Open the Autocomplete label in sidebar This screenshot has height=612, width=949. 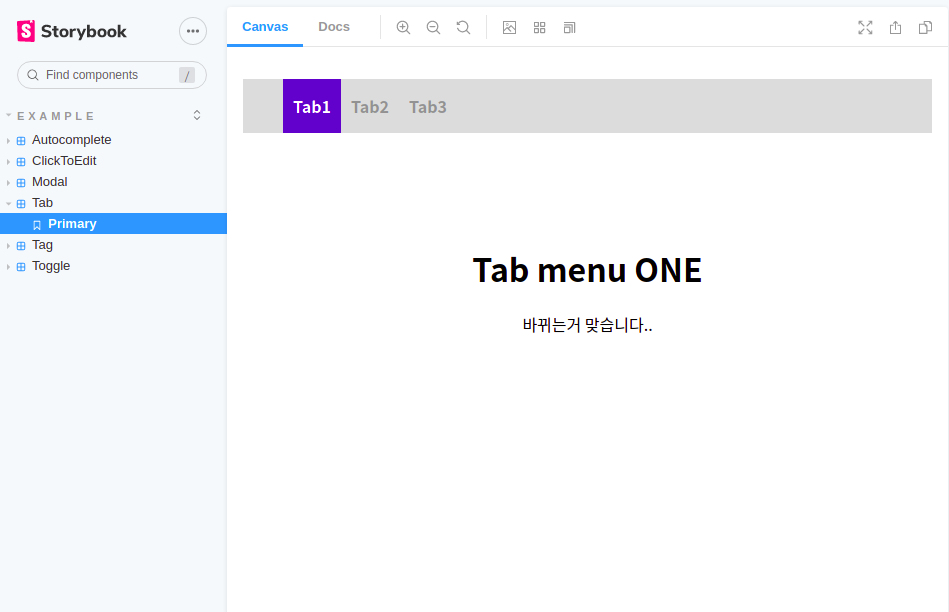(x=71, y=140)
